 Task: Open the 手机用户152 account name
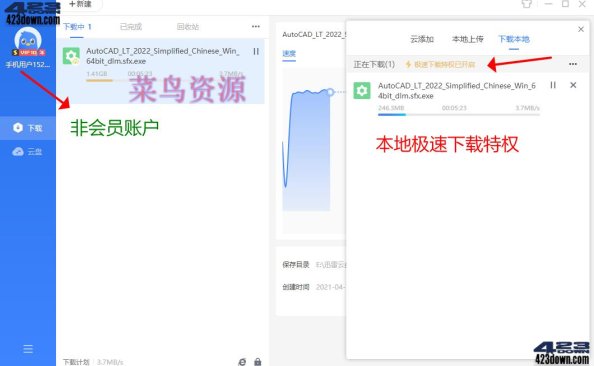pyautogui.click(x=27, y=64)
